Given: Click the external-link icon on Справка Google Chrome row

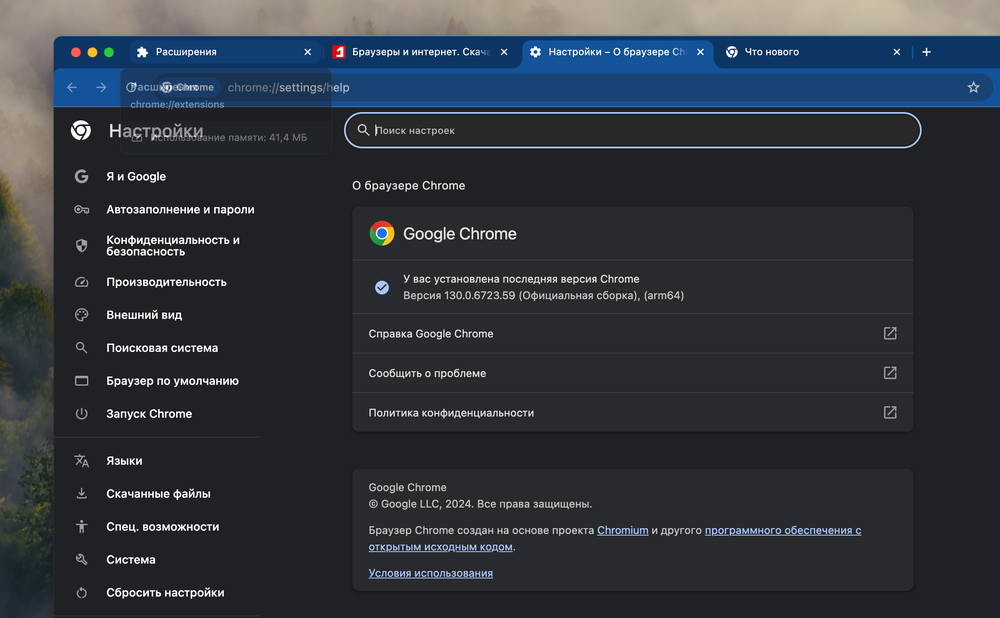Looking at the screenshot, I should 890,334.
